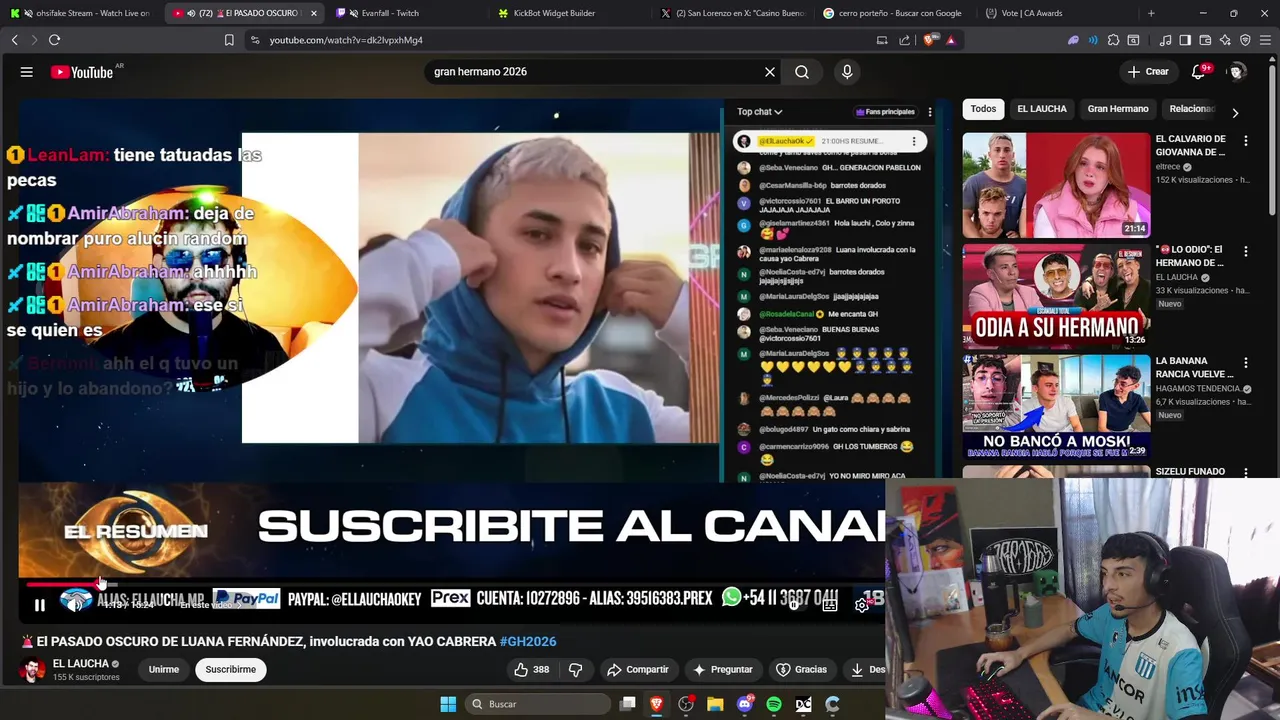
Task: Toggle the browser sidebar panel icon
Action: tap(1185, 40)
